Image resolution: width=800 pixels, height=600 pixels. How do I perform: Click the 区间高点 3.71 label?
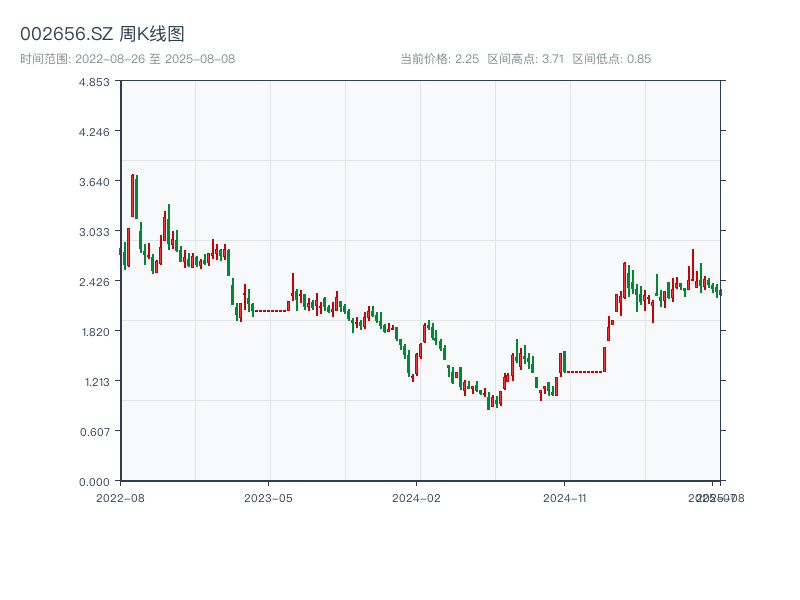pyautogui.click(x=525, y=59)
